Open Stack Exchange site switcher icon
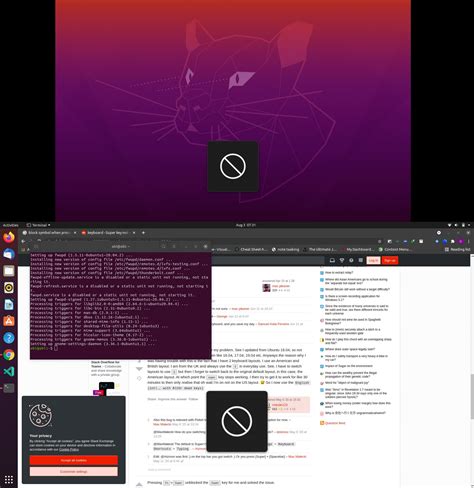Screen dimensions: 474x488 click(x=360, y=260)
